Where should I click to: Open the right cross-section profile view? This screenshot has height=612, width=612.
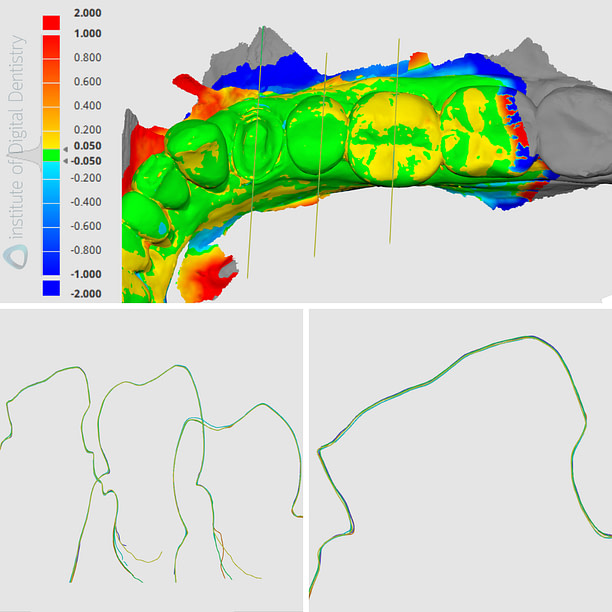tap(460, 460)
